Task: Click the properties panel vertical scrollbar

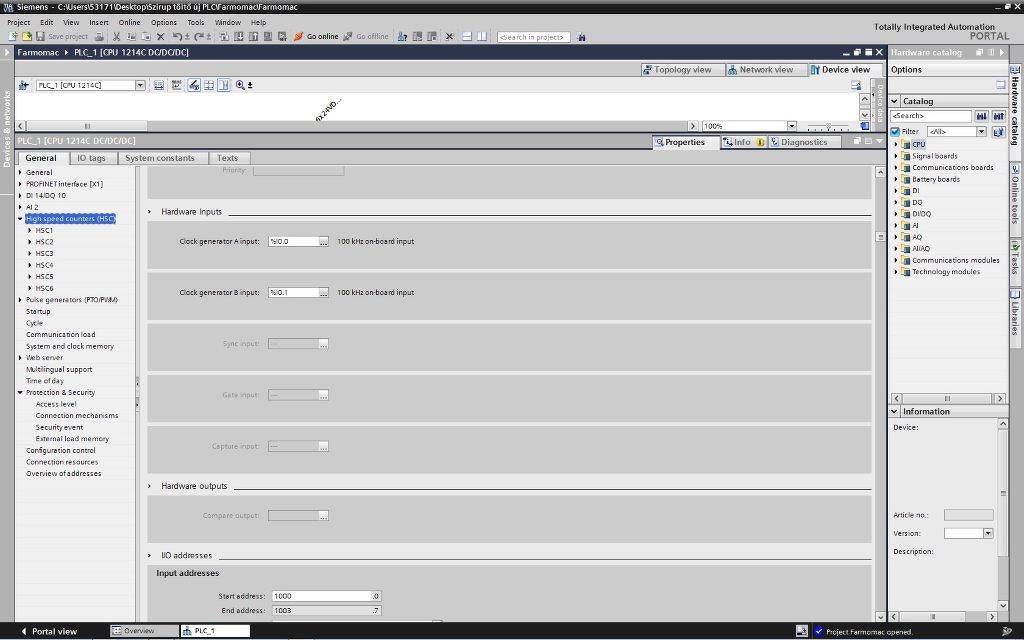Action: [880, 394]
